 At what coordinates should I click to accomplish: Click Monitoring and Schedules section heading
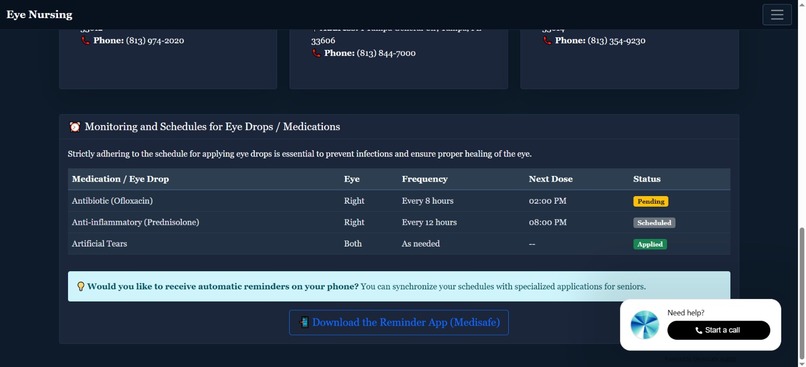click(x=212, y=126)
